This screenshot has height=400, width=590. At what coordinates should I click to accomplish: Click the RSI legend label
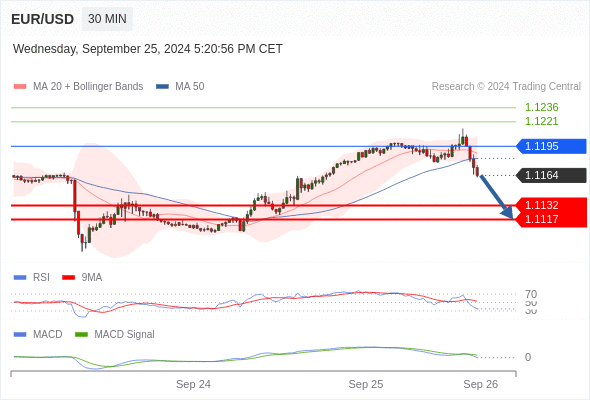(x=41, y=278)
